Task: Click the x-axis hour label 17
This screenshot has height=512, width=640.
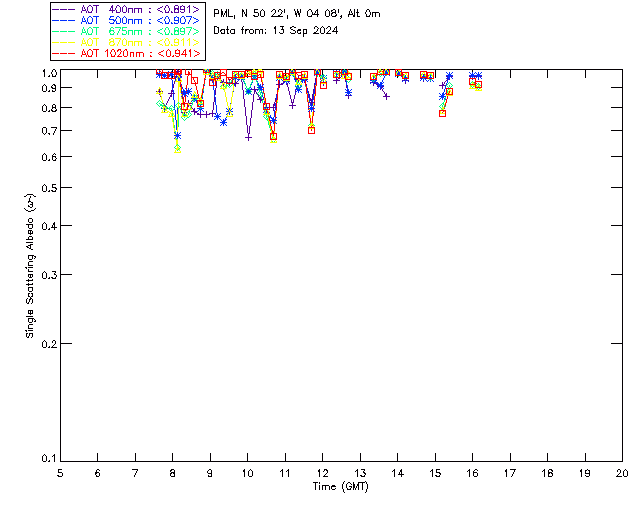Action: [x=510, y=473]
